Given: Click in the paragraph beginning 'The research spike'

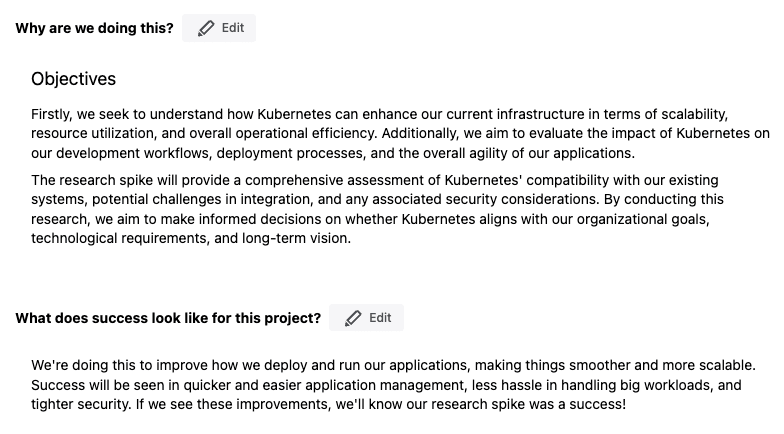Looking at the screenshot, I should coord(378,209).
